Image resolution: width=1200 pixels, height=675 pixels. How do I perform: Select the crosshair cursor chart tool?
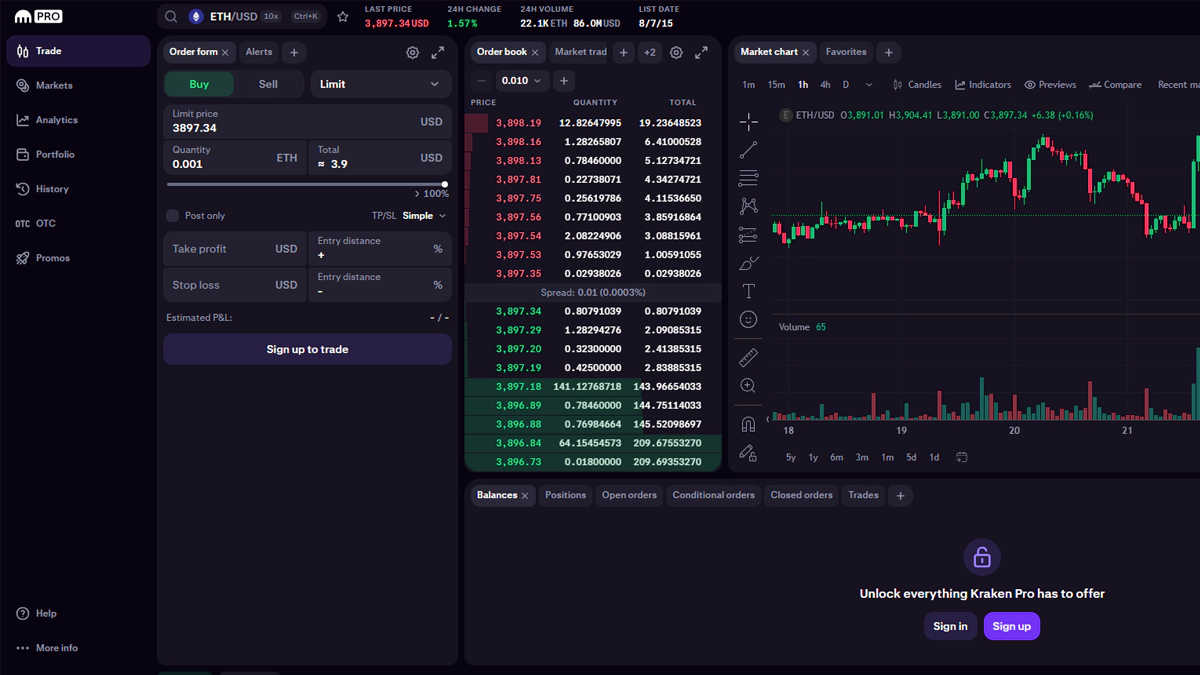(748, 122)
